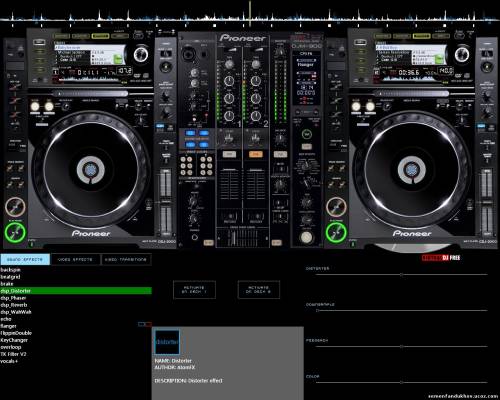The width and height of the screenshot is (500, 400).
Task: Click the mixer channel 1 MID EQ knob
Action: (229, 98)
